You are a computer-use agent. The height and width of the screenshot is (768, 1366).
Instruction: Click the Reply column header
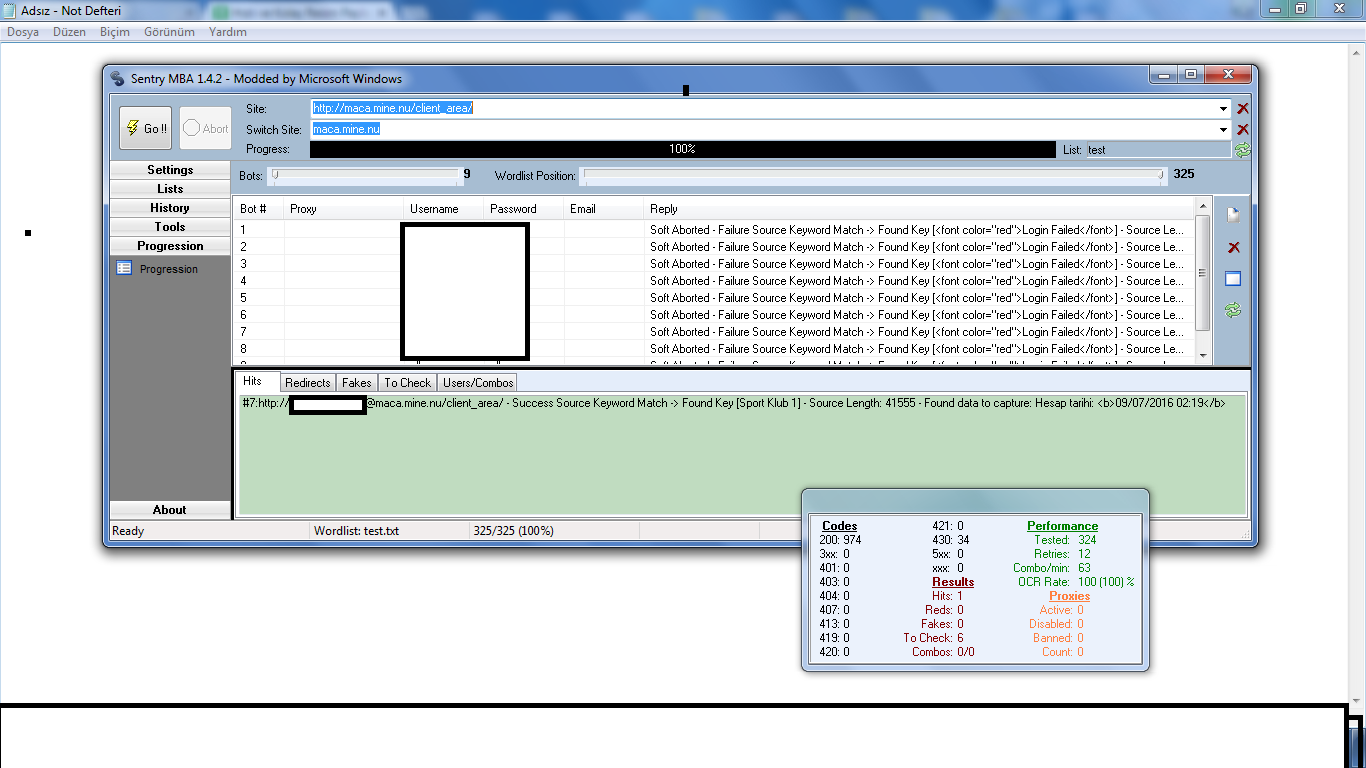pos(664,209)
